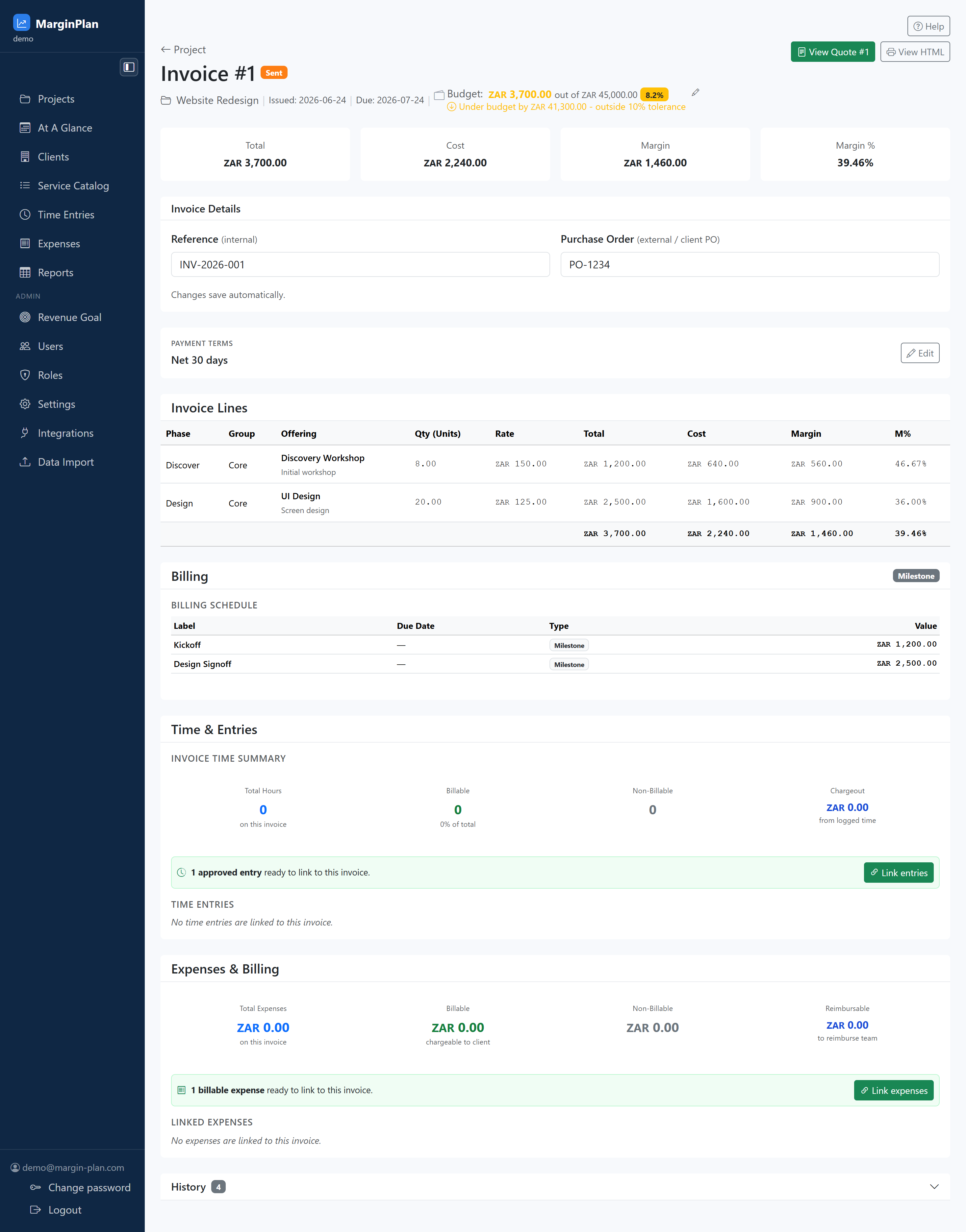Click the Projects folder icon in sidebar
This screenshot has height=1232, width=966.
coord(25,99)
